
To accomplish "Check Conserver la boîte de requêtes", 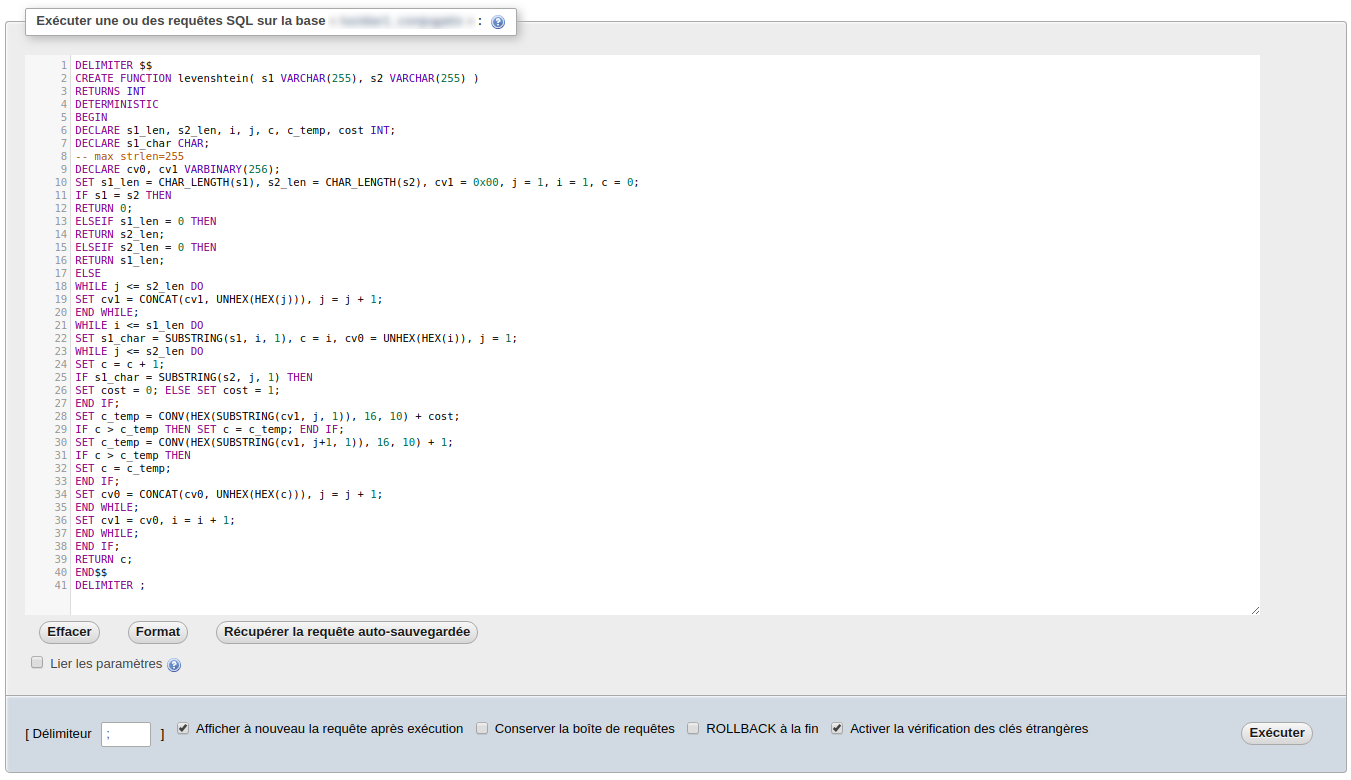I will [x=482, y=728].
